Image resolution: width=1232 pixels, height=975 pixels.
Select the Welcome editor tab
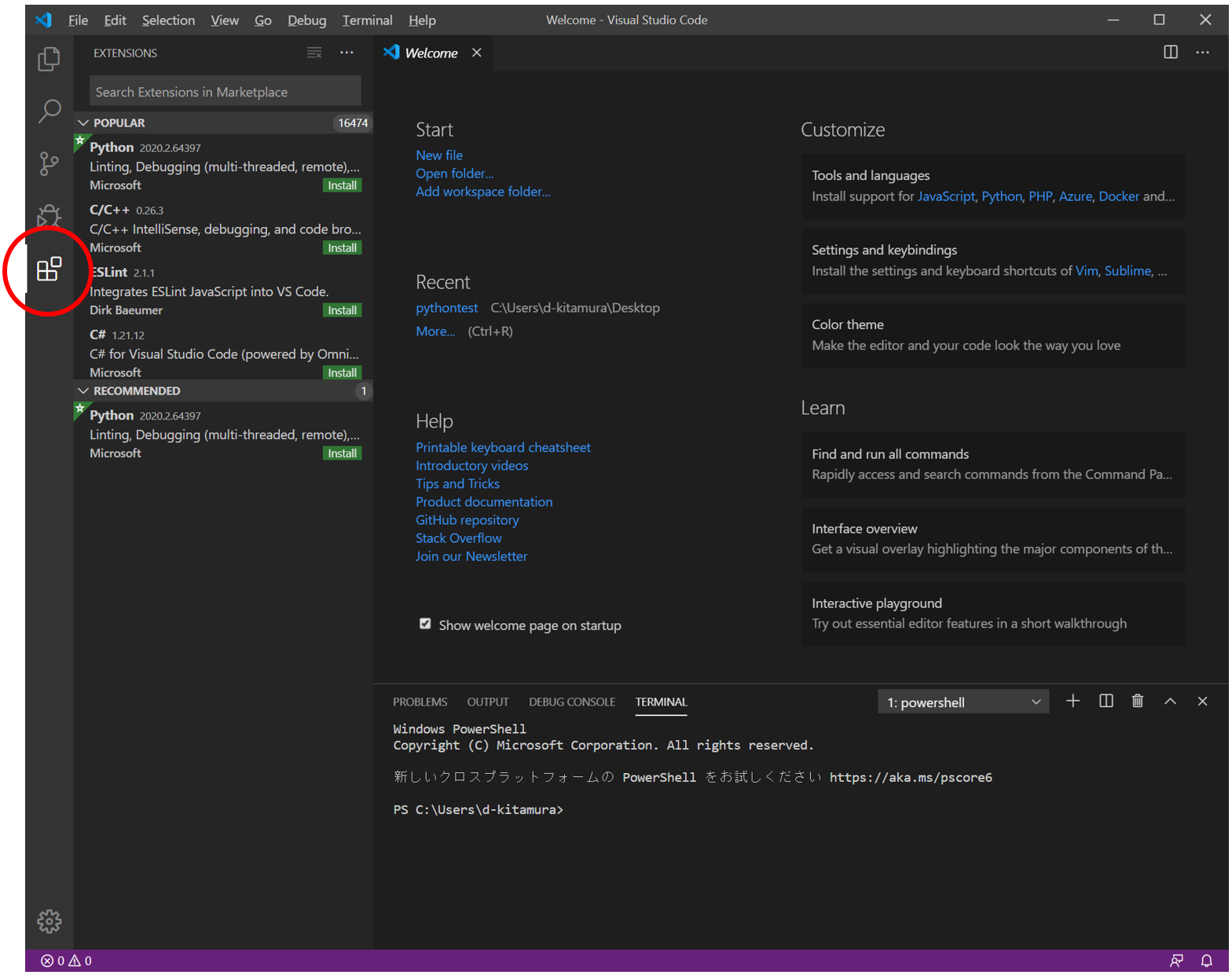[434, 53]
